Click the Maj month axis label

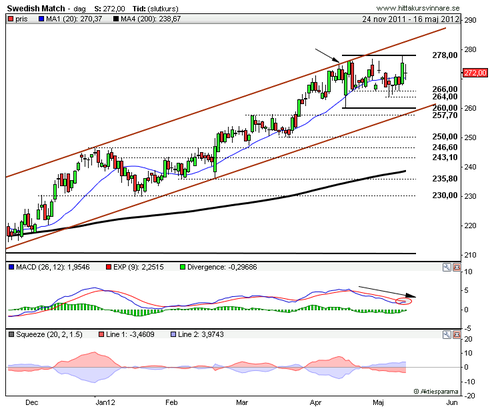coord(378,403)
